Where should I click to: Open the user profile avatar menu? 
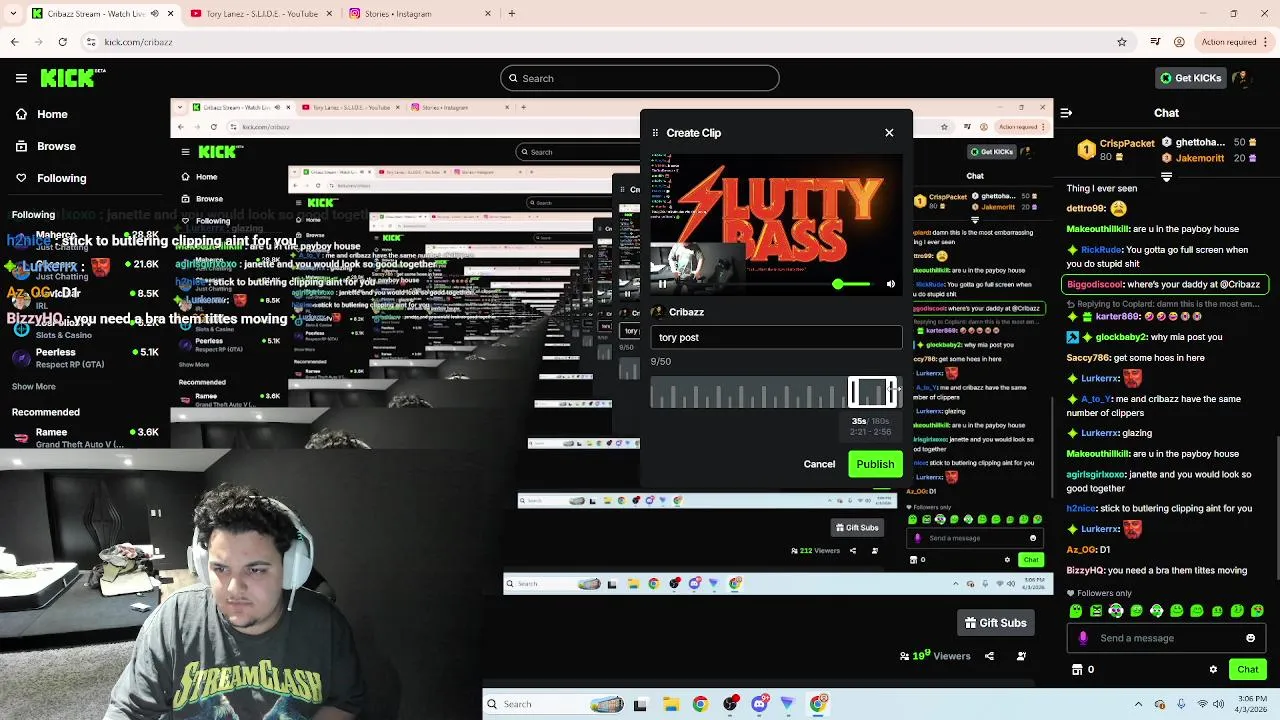(x=1241, y=78)
